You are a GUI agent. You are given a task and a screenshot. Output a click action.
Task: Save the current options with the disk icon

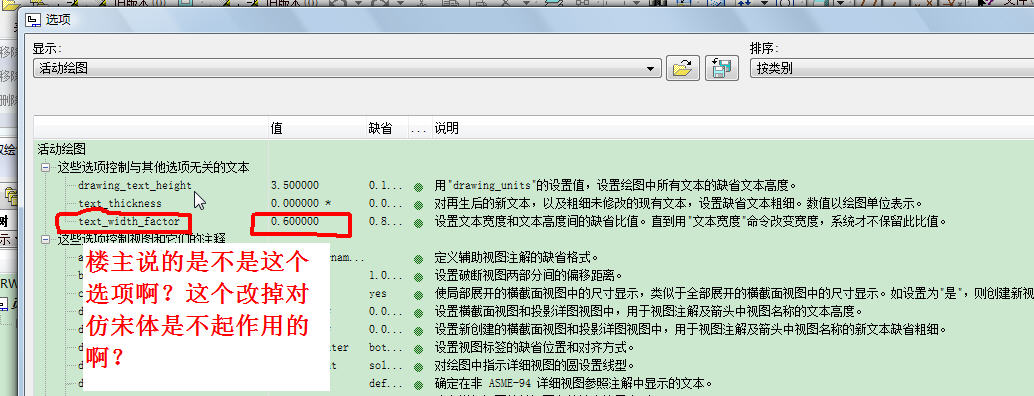pos(721,68)
